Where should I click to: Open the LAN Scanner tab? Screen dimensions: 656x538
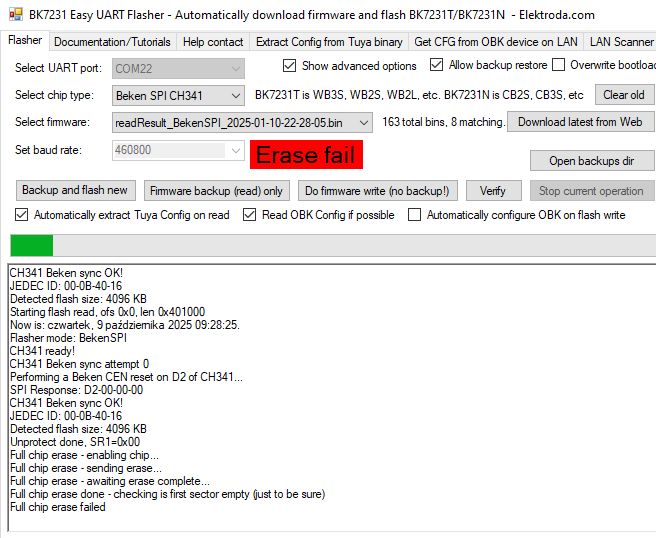click(x=621, y=42)
